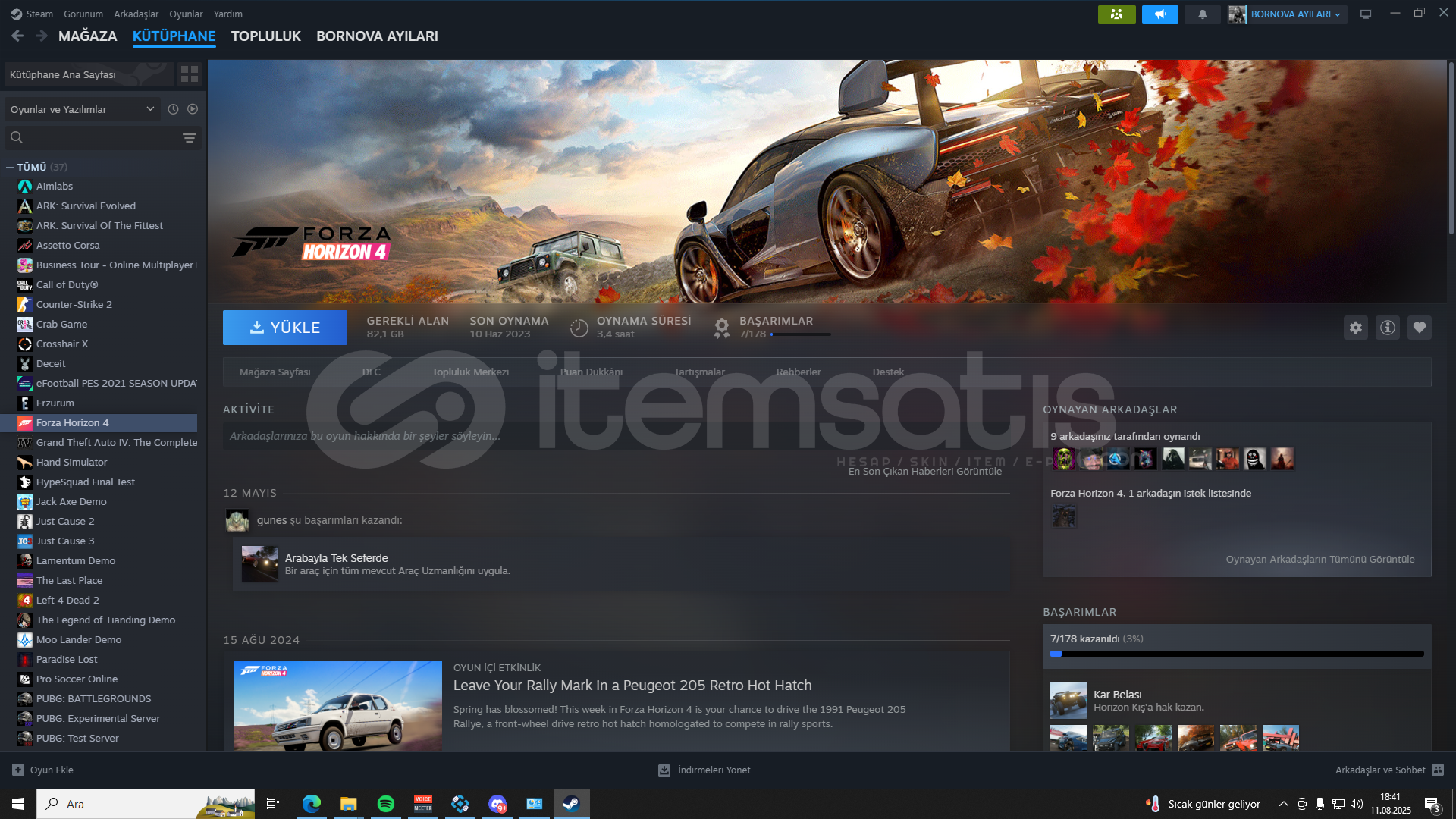Switch to the TOPLULUK tab
1456x819 pixels.
coord(266,36)
